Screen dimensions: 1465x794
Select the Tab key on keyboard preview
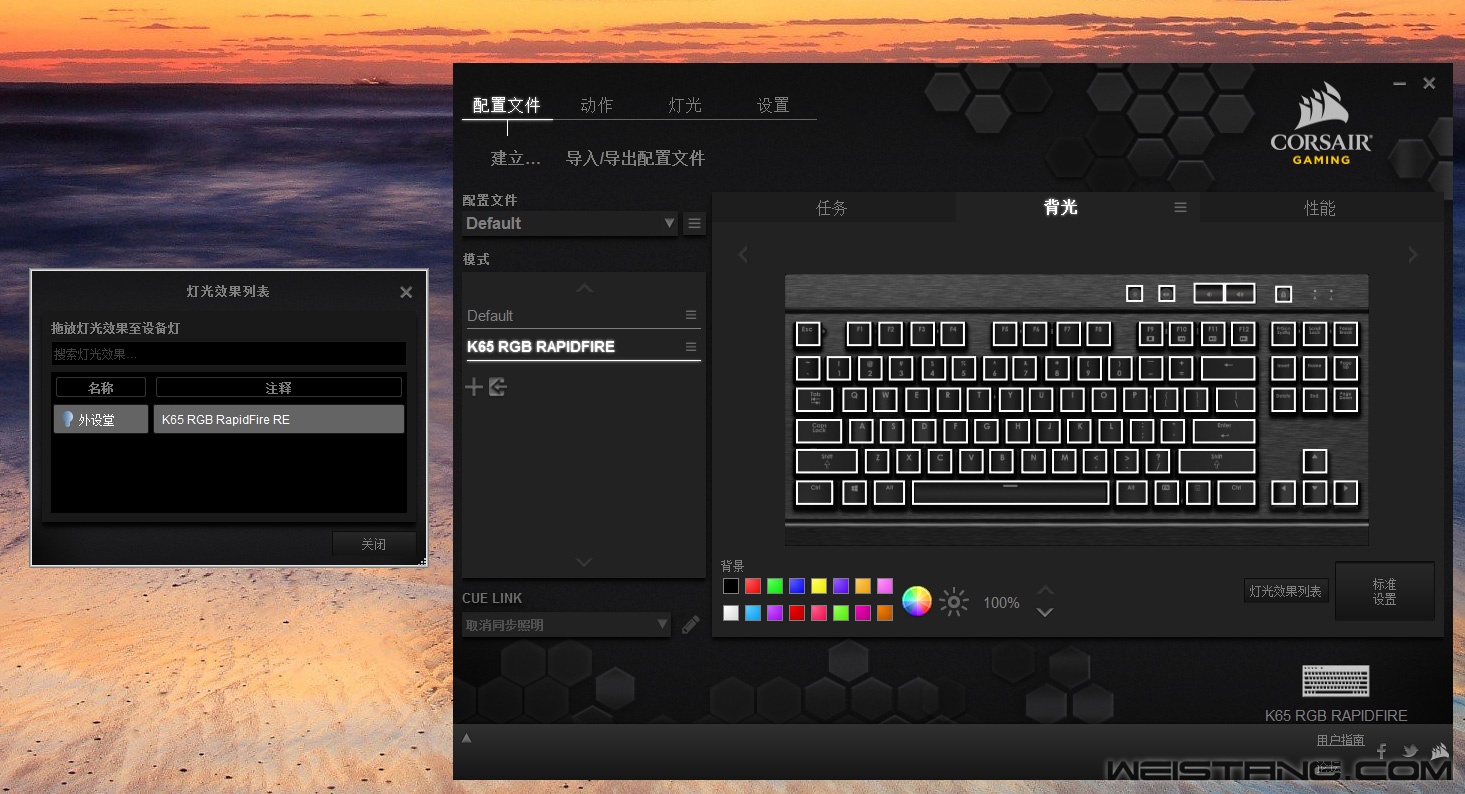(x=814, y=400)
